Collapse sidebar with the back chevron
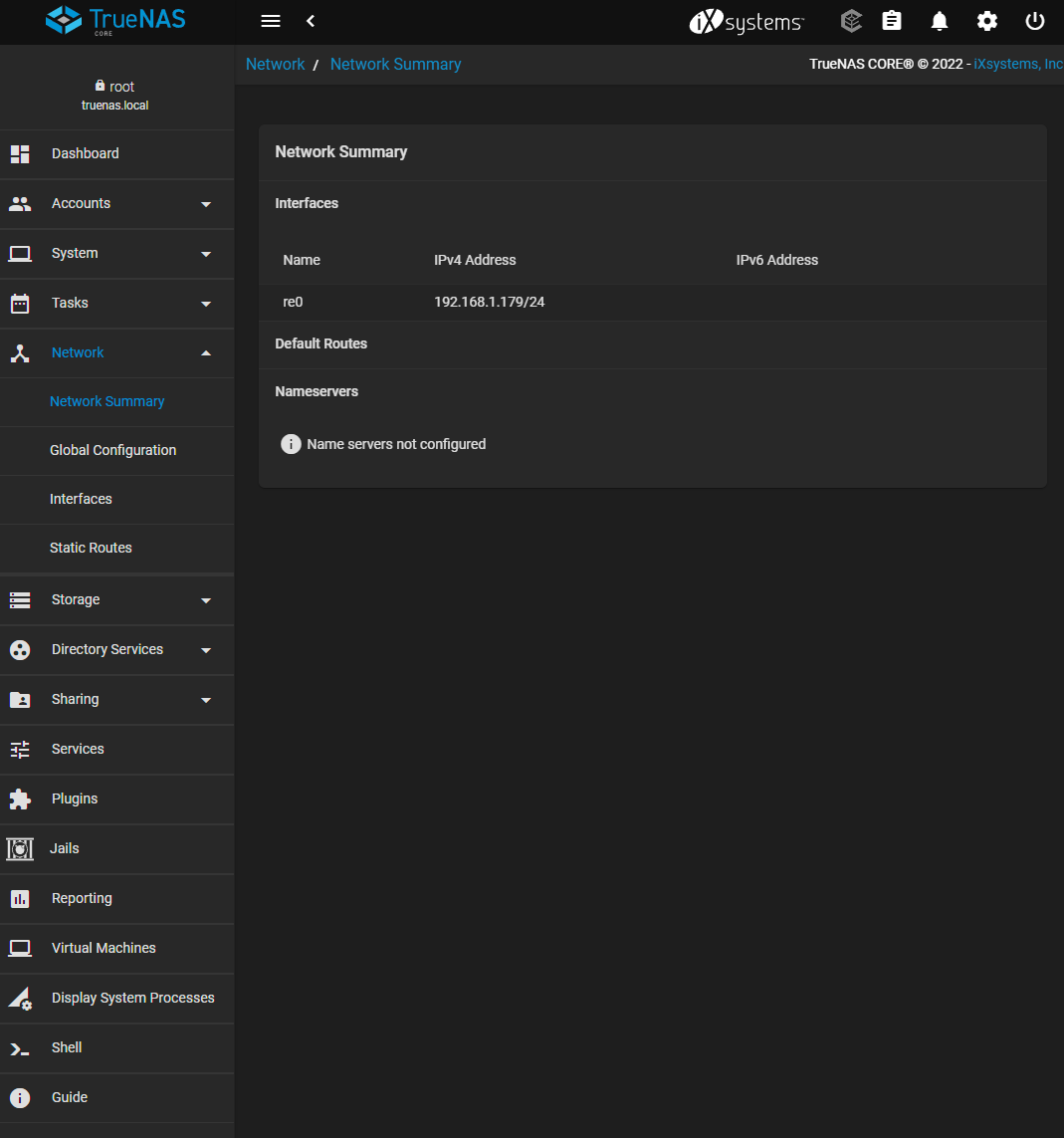Image resolution: width=1064 pixels, height=1138 pixels. [311, 21]
